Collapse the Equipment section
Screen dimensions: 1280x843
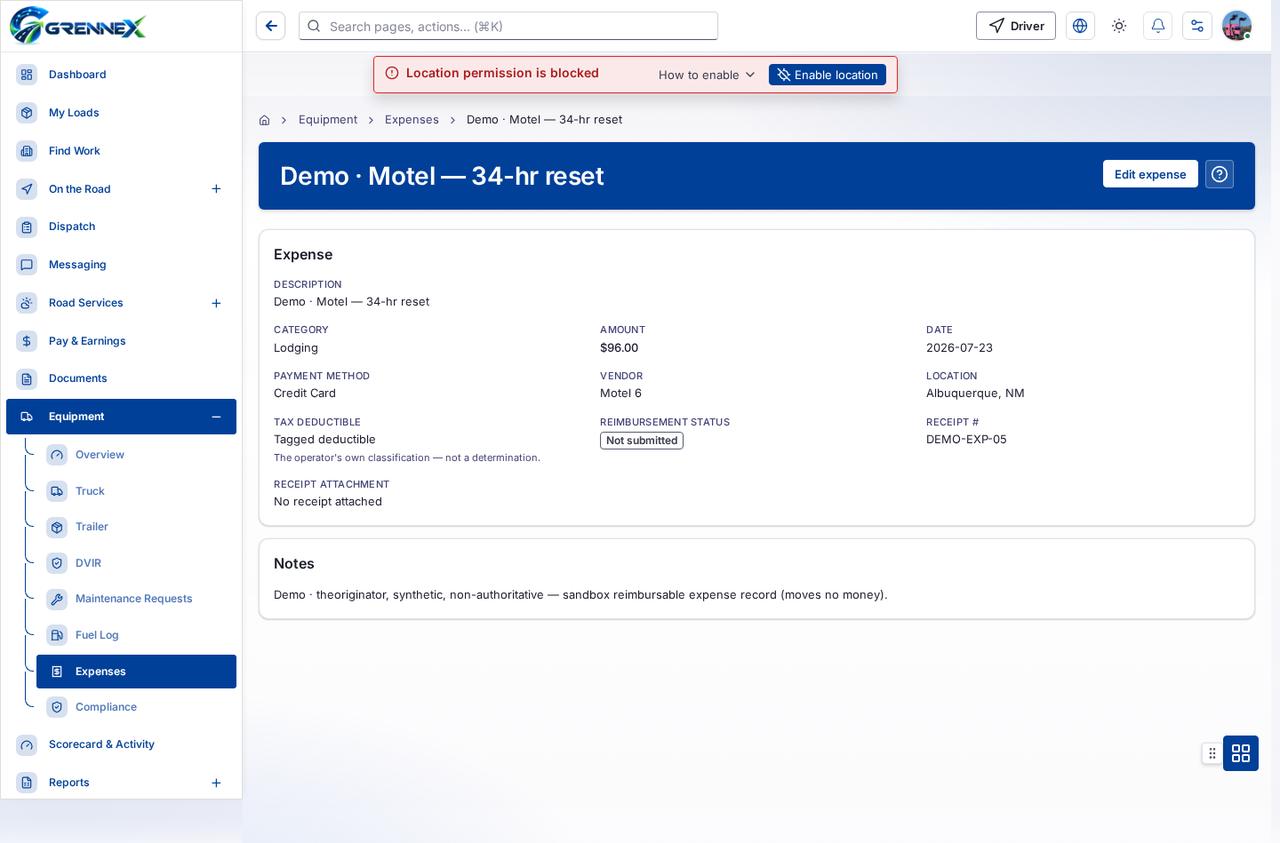pos(216,417)
